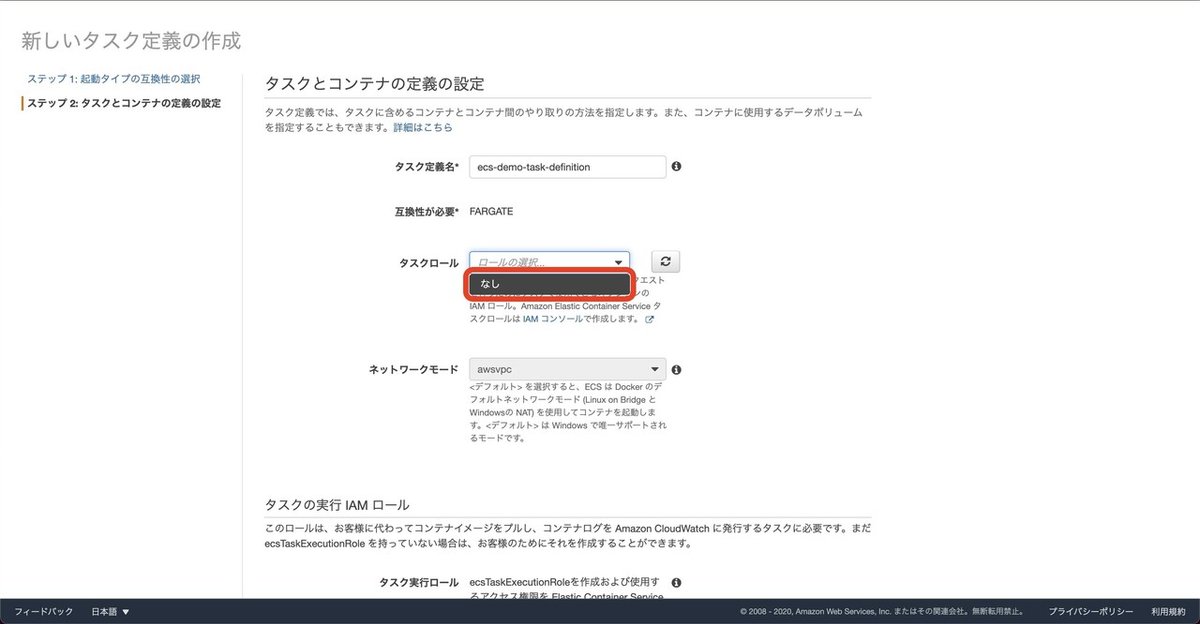Open IAM console via the external link icon
Screen dimensions: 1200x624
tap(648, 319)
